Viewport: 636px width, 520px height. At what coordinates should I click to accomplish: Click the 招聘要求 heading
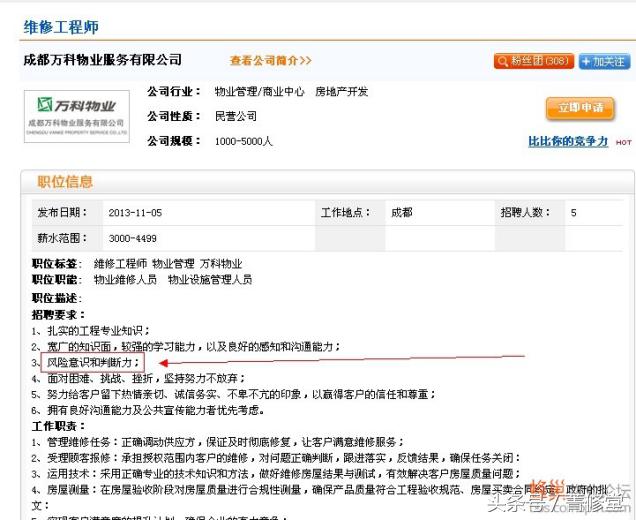59,315
